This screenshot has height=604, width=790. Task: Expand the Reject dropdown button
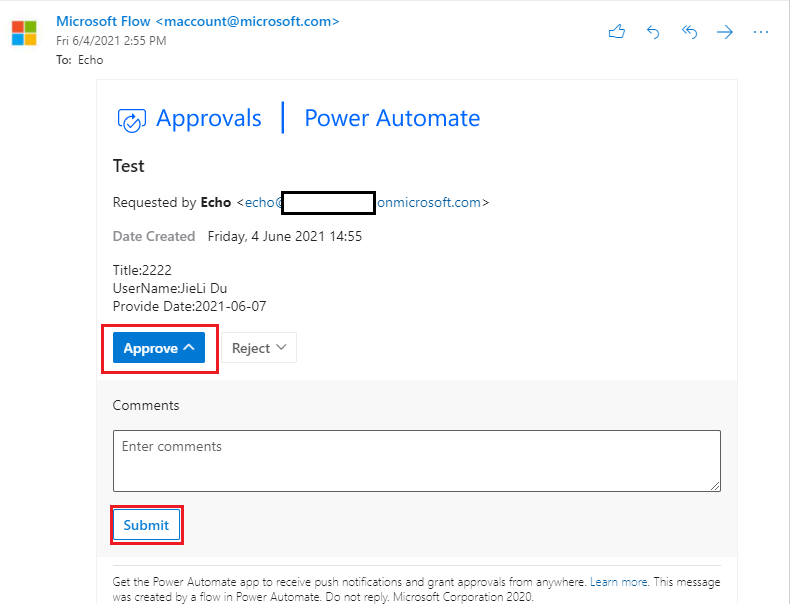[259, 348]
